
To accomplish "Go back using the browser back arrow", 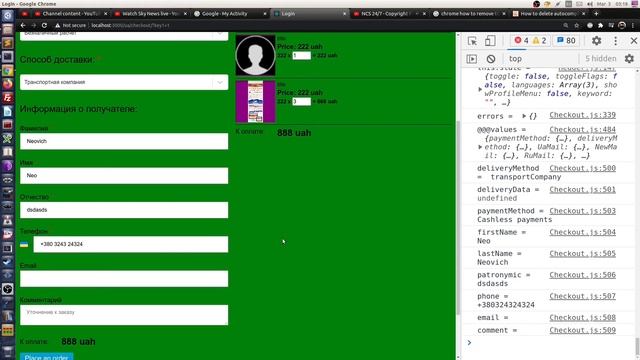I will [x=23, y=25].
